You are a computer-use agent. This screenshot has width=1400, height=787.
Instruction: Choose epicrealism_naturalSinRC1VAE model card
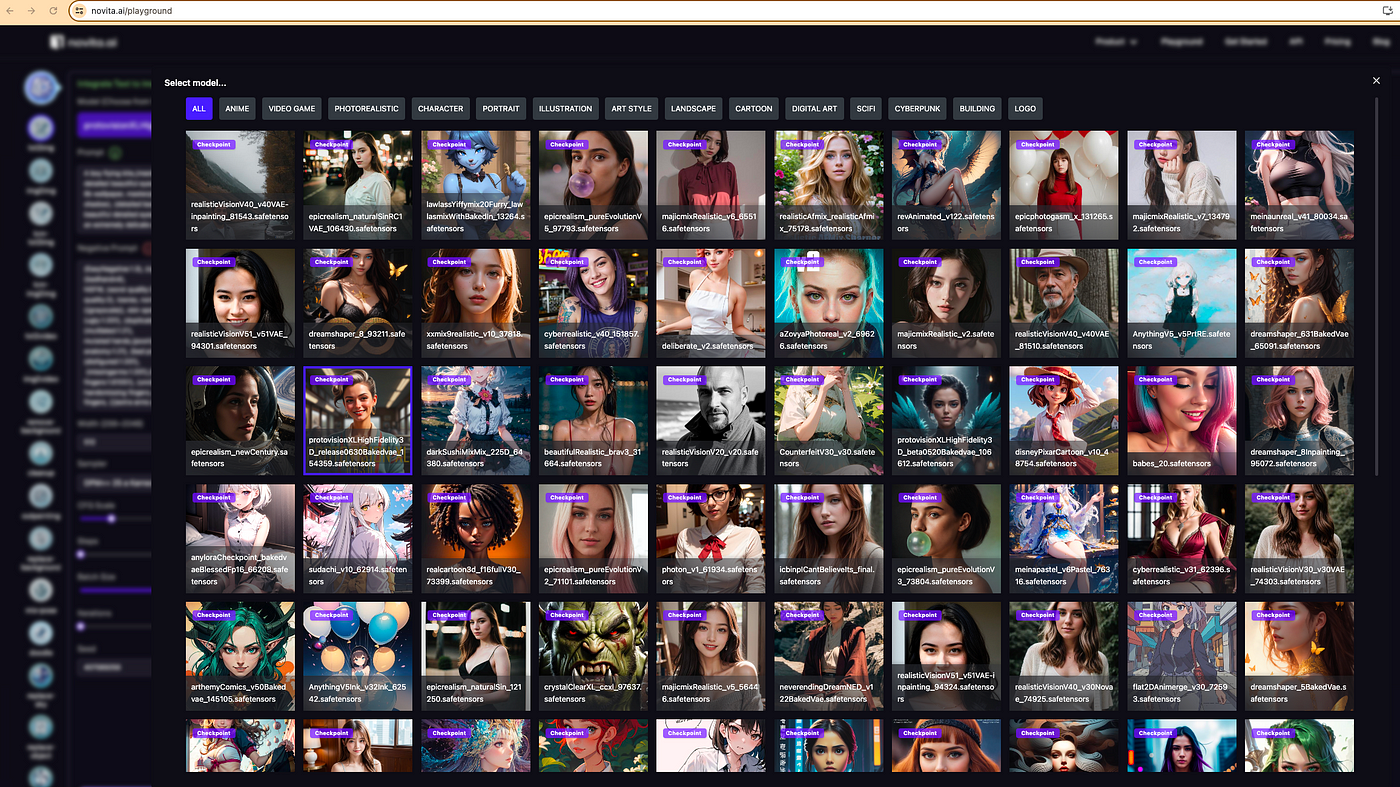click(x=358, y=185)
